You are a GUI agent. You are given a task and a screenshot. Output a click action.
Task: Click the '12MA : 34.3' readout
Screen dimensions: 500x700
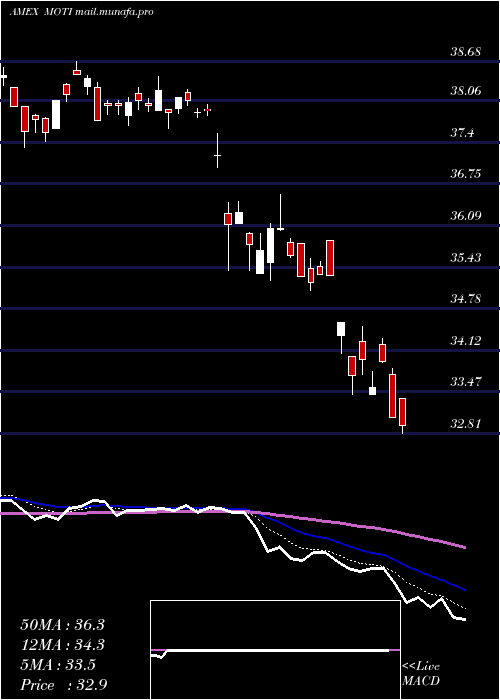[62, 645]
